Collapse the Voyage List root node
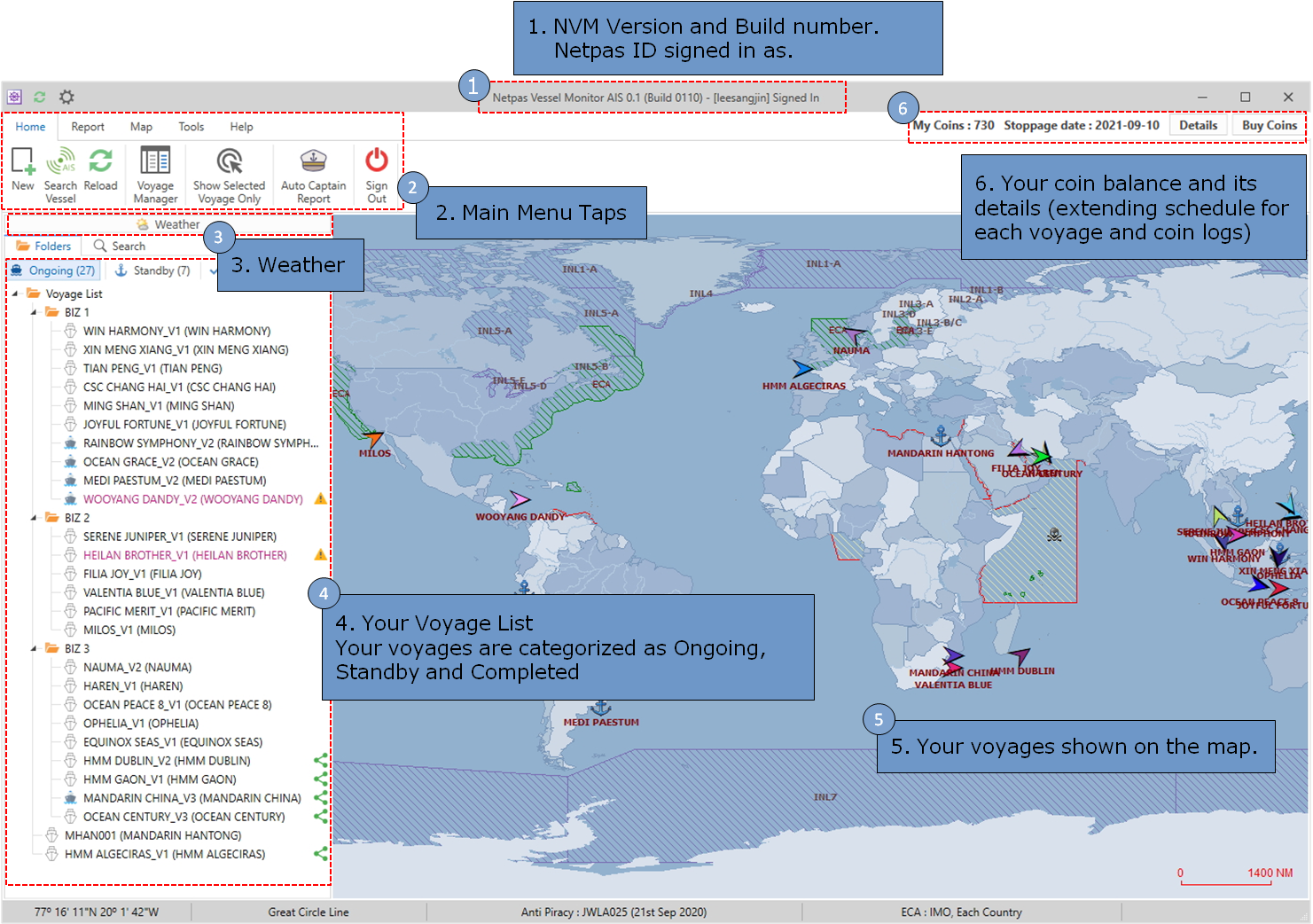 click(15, 294)
